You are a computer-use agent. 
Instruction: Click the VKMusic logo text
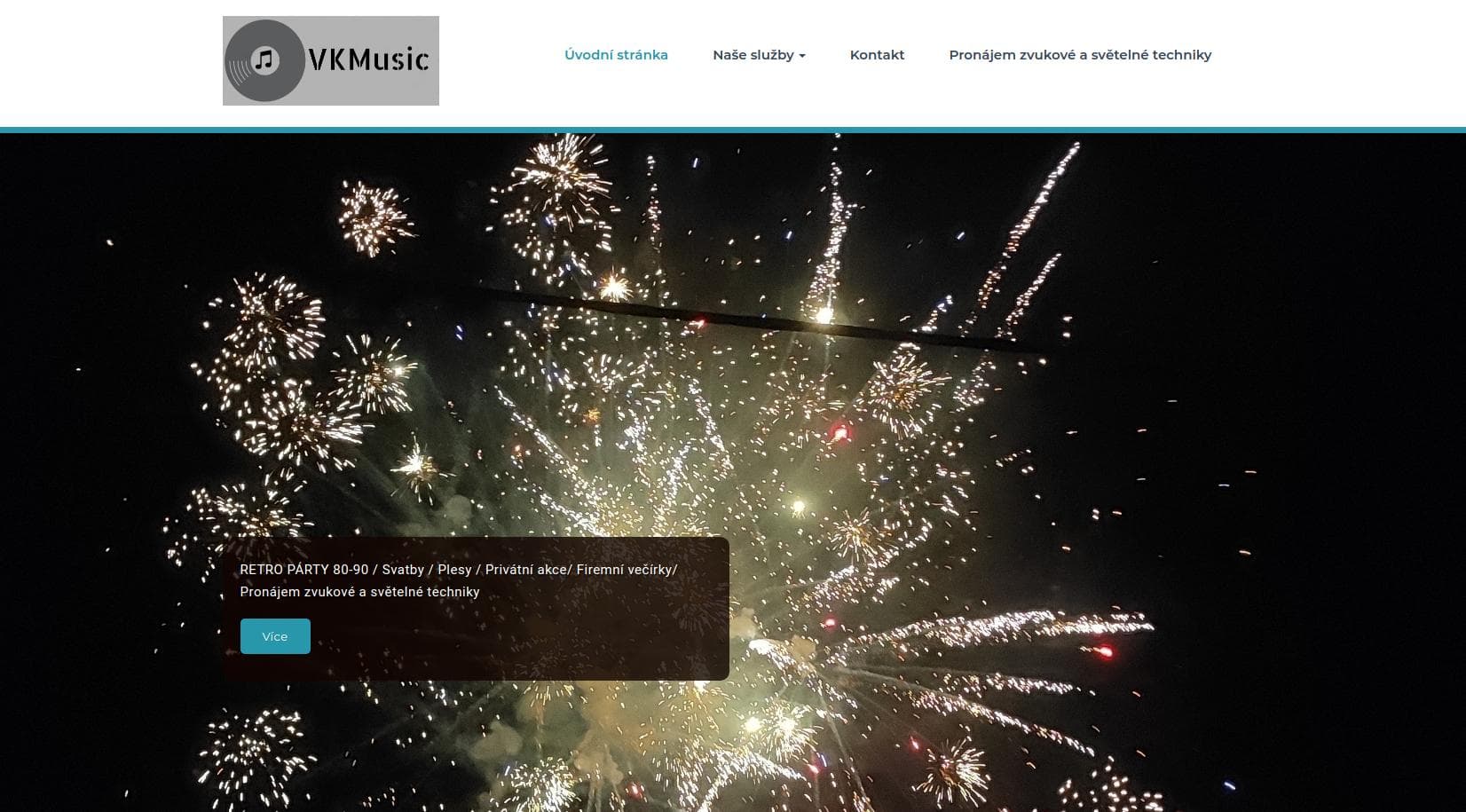tap(369, 59)
